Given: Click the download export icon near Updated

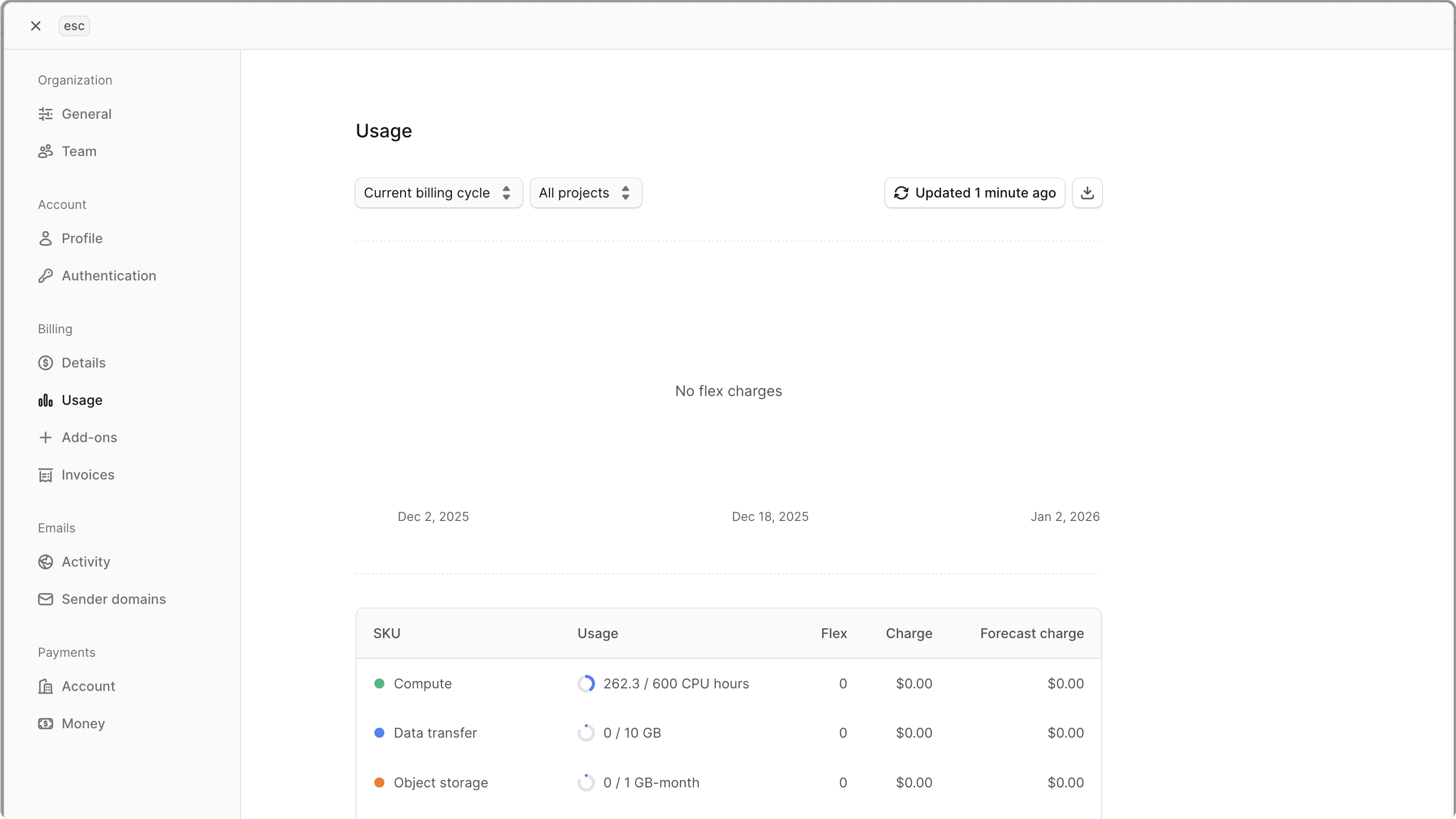Looking at the screenshot, I should tap(1087, 193).
